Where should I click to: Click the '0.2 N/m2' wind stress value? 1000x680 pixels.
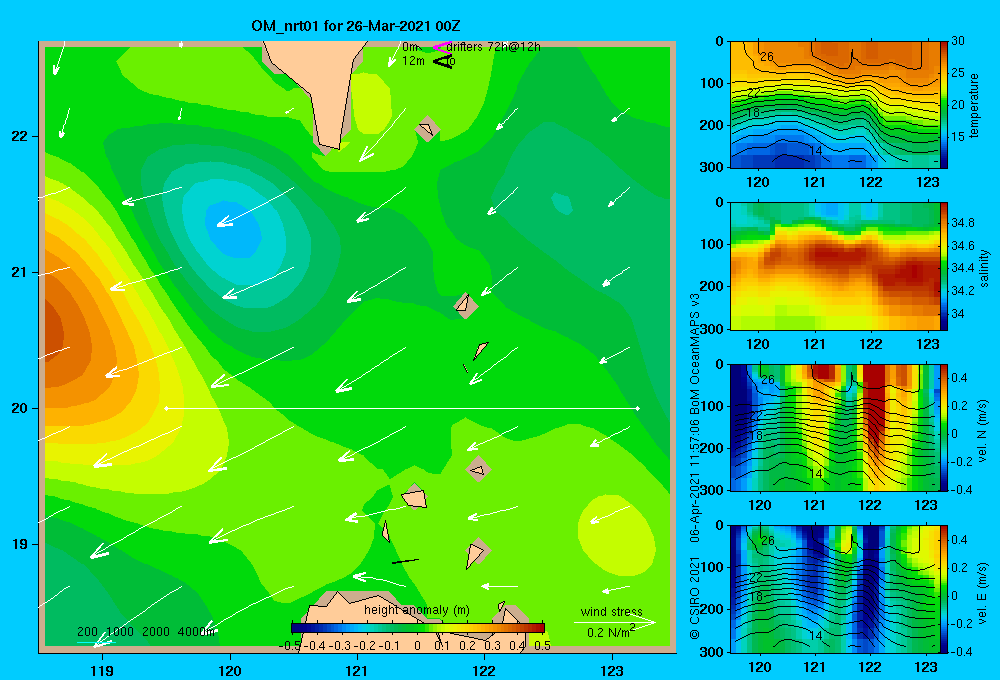pyautogui.click(x=610, y=632)
